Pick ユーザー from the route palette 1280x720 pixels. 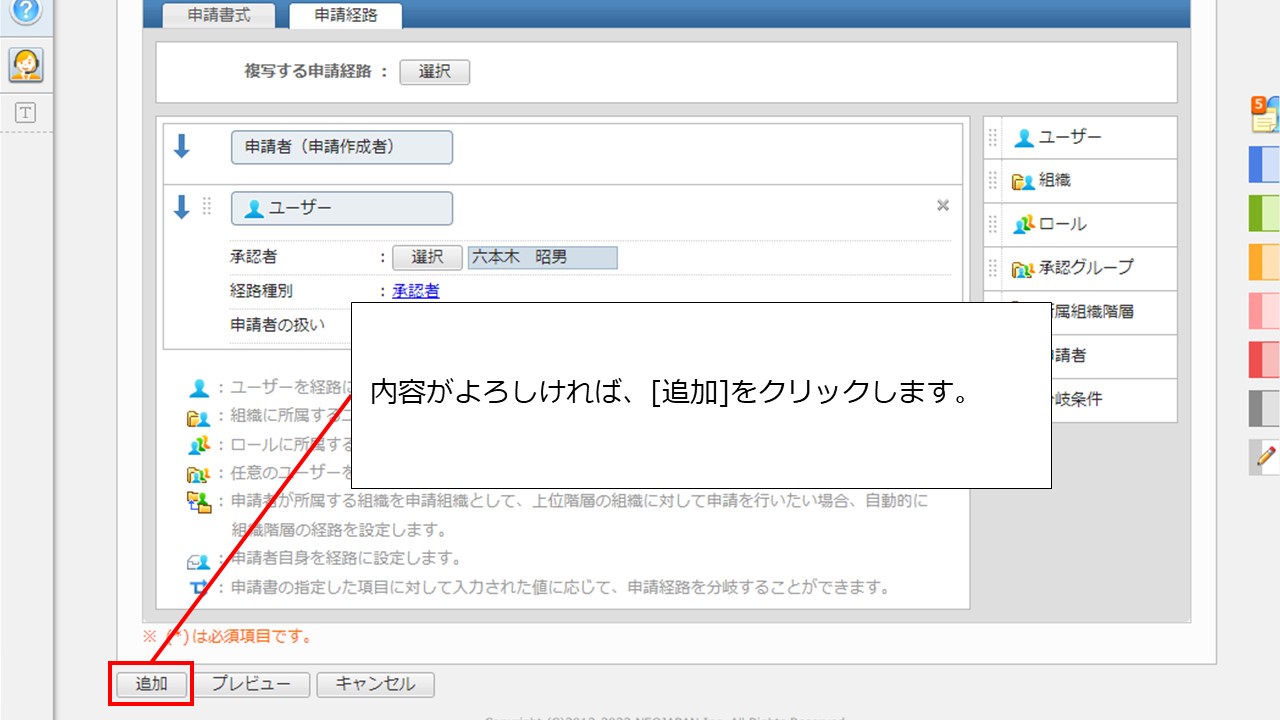[1080, 137]
